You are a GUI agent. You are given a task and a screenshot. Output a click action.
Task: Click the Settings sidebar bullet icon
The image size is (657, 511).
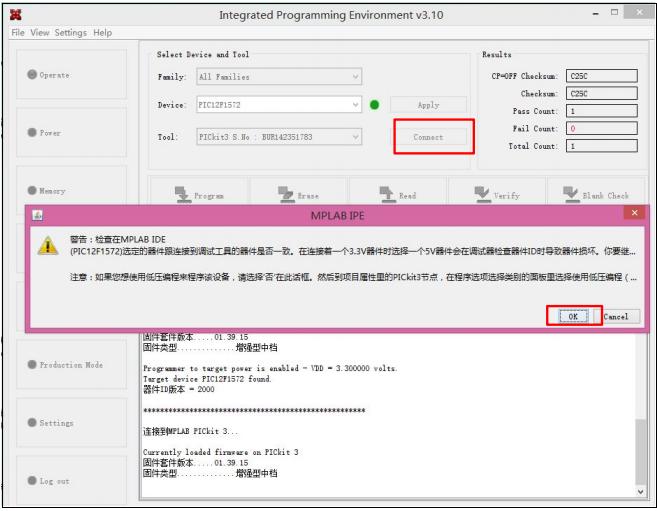(32, 422)
